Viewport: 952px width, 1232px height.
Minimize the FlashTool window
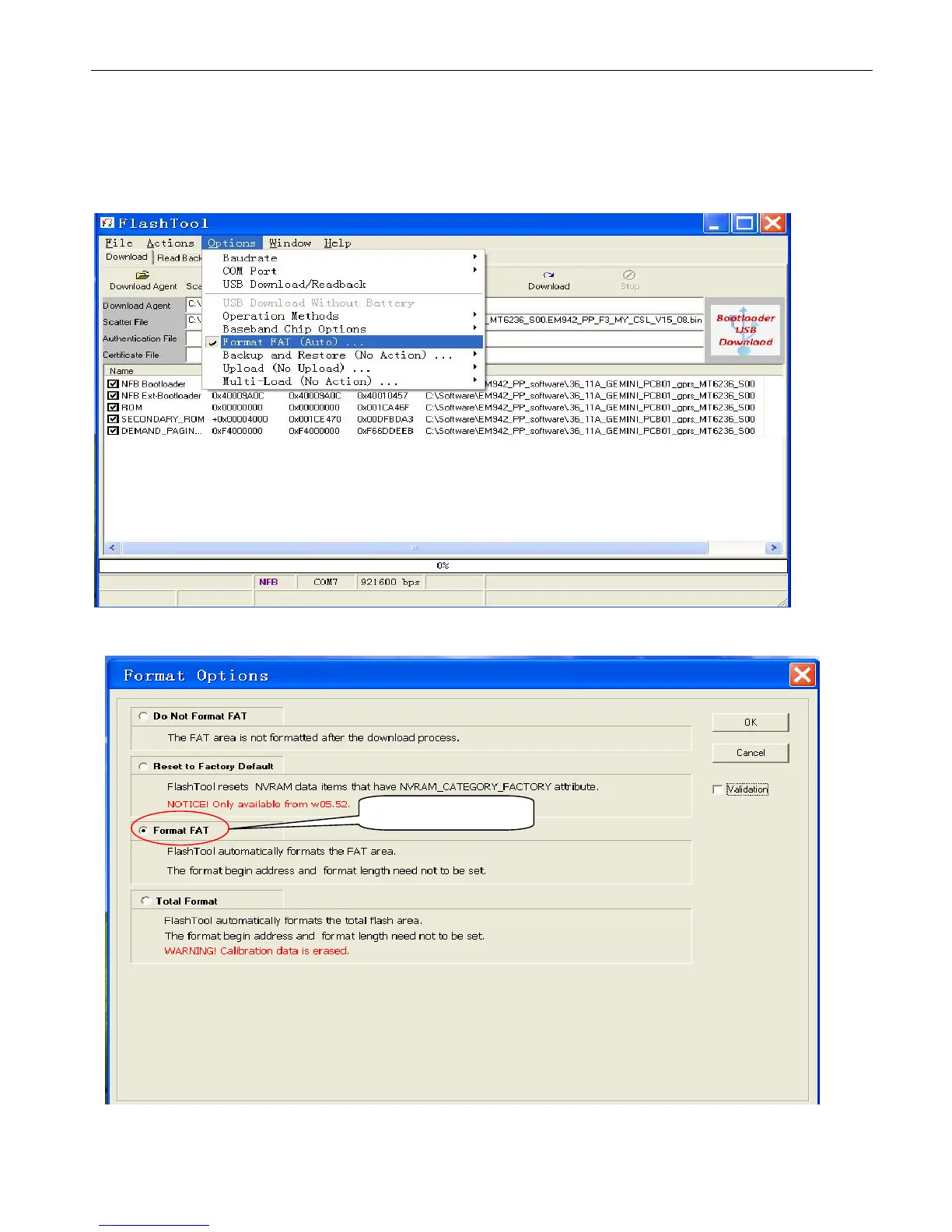(716, 223)
